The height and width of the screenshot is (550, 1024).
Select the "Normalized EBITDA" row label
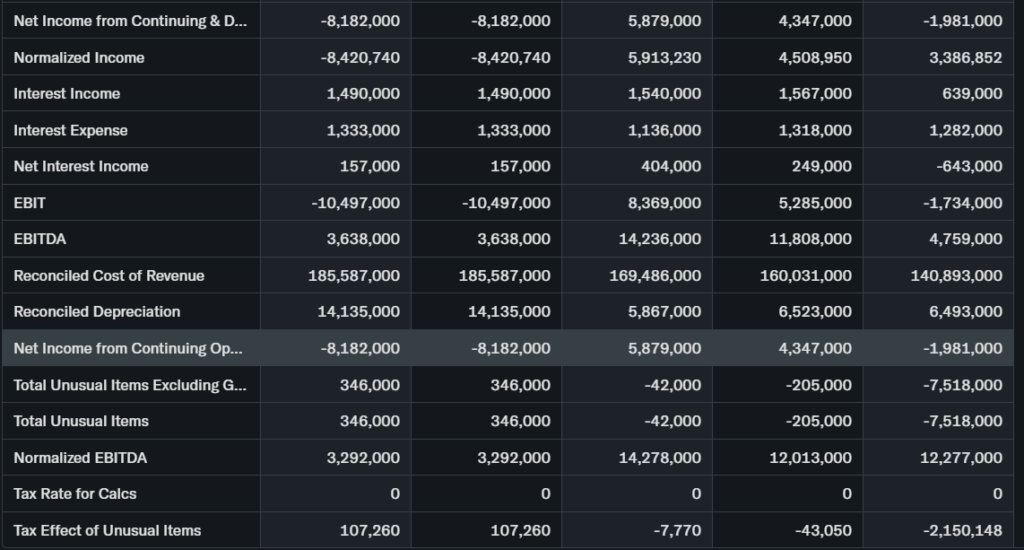80,458
